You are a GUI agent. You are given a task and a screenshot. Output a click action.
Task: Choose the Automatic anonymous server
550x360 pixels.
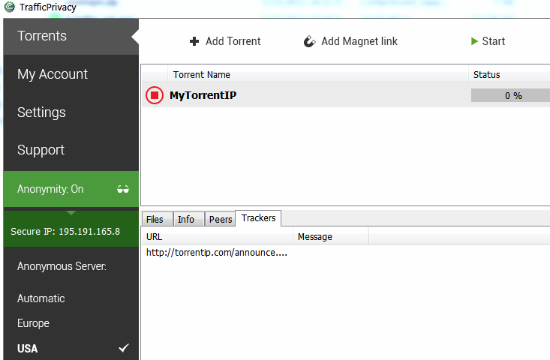click(x=41, y=299)
